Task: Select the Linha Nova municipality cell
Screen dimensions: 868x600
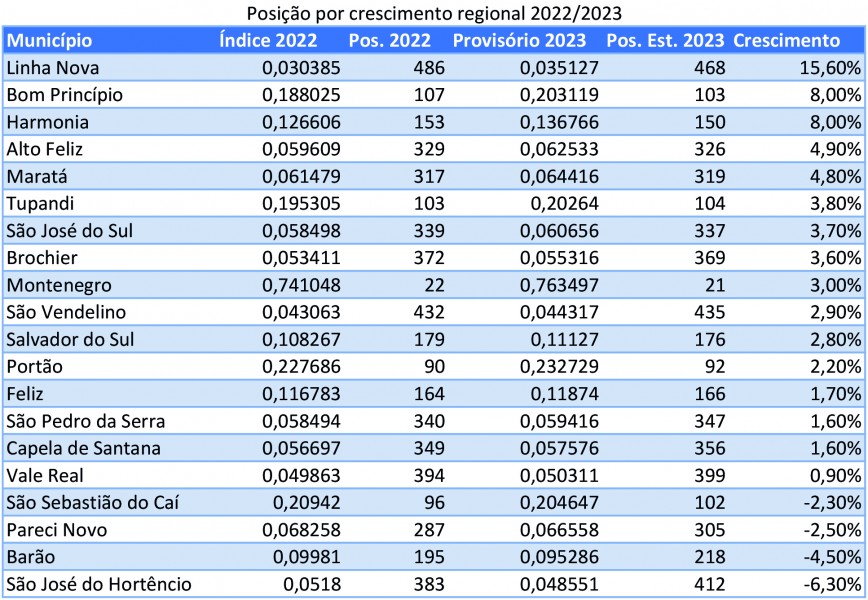Action: tap(53, 68)
